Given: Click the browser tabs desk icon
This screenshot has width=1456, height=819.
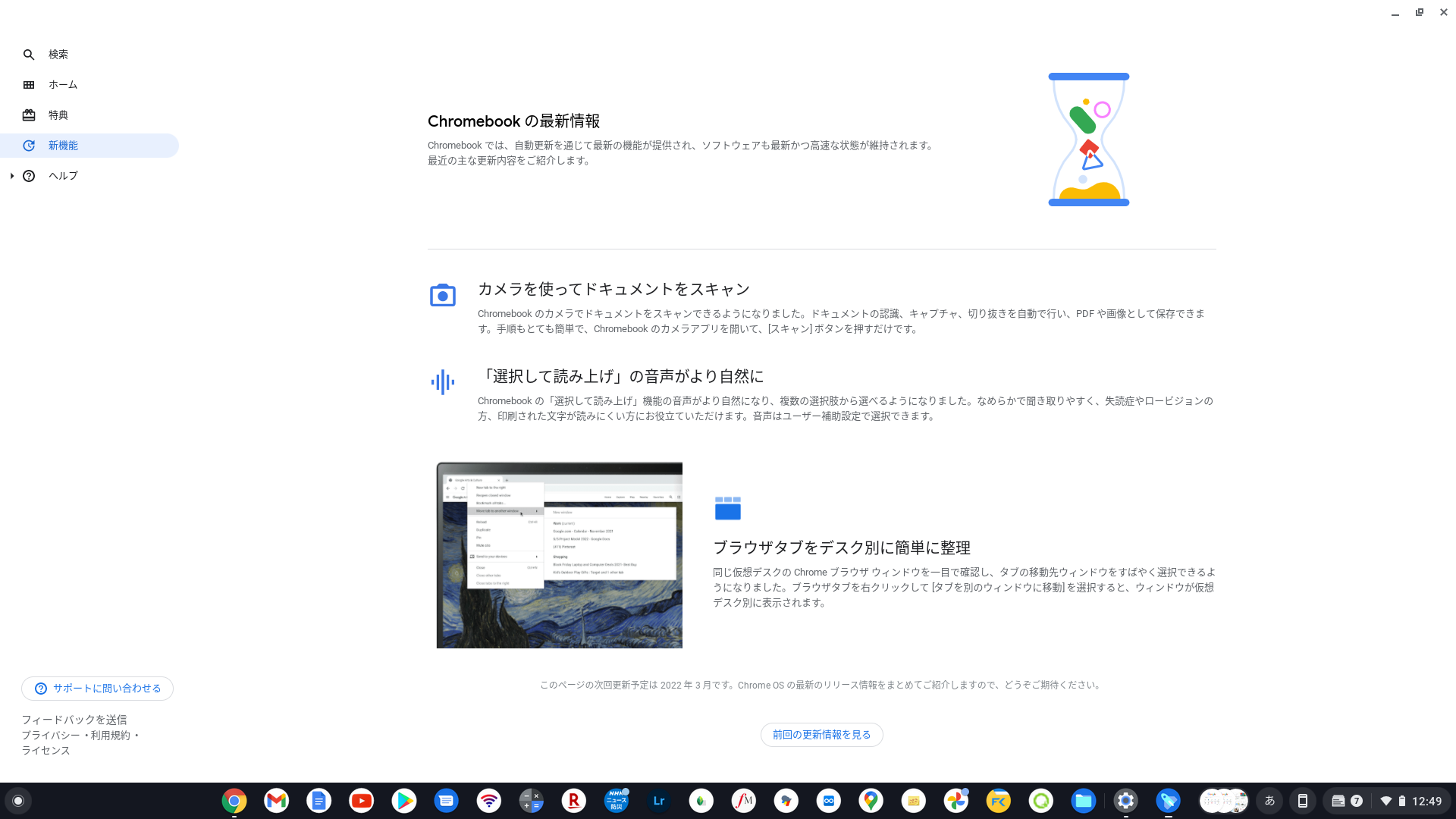Looking at the screenshot, I should [727, 508].
